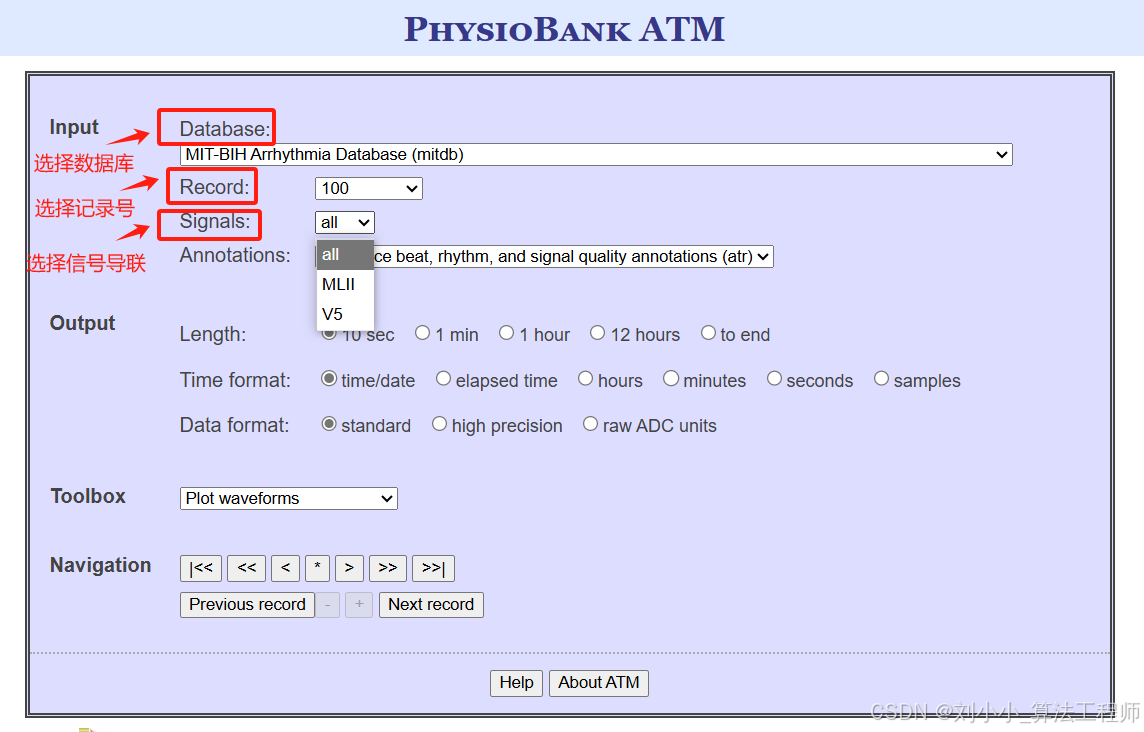The image size is (1144, 732).
Task: Select time/date time format
Action: point(329,379)
